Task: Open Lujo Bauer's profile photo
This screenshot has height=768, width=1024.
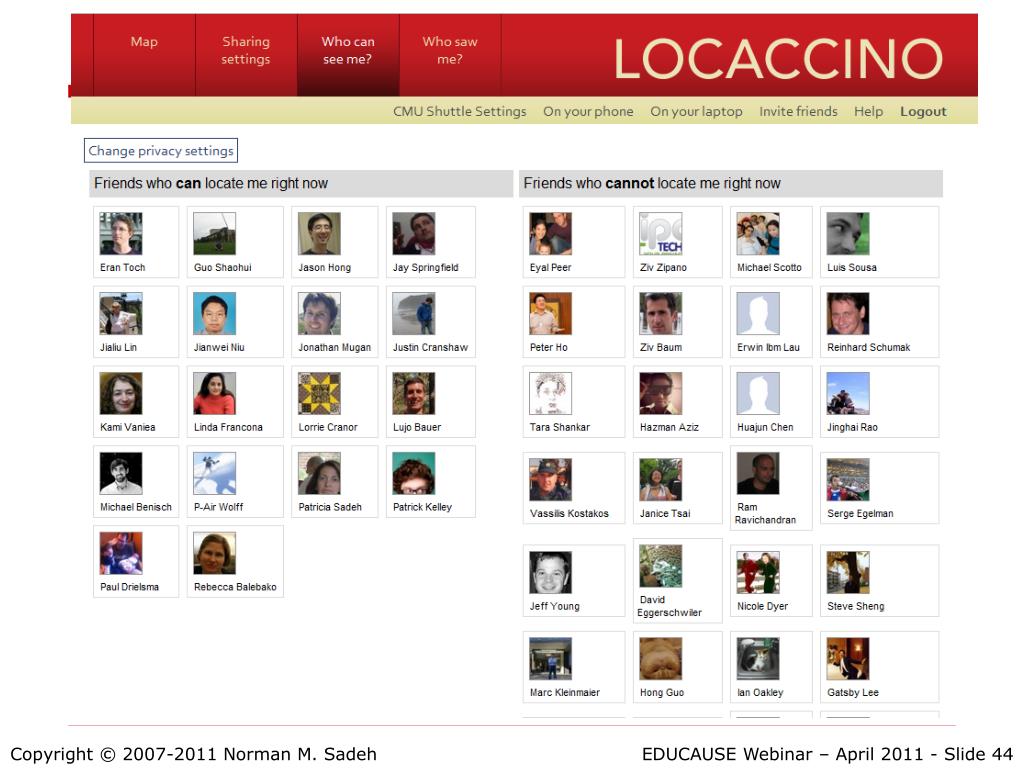Action: [x=413, y=393]
